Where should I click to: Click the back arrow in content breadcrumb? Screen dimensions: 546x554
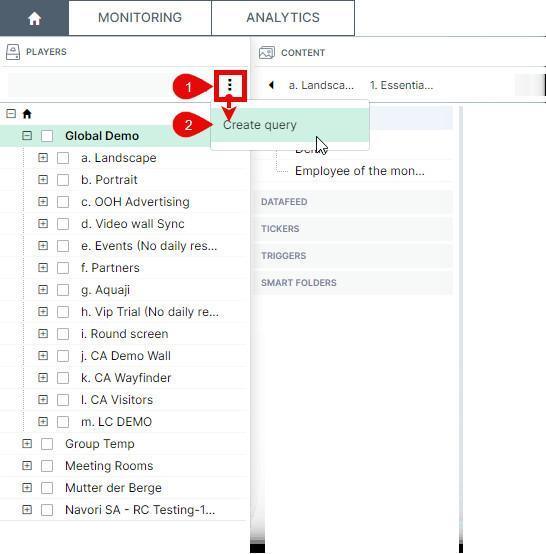pos(271,85)
